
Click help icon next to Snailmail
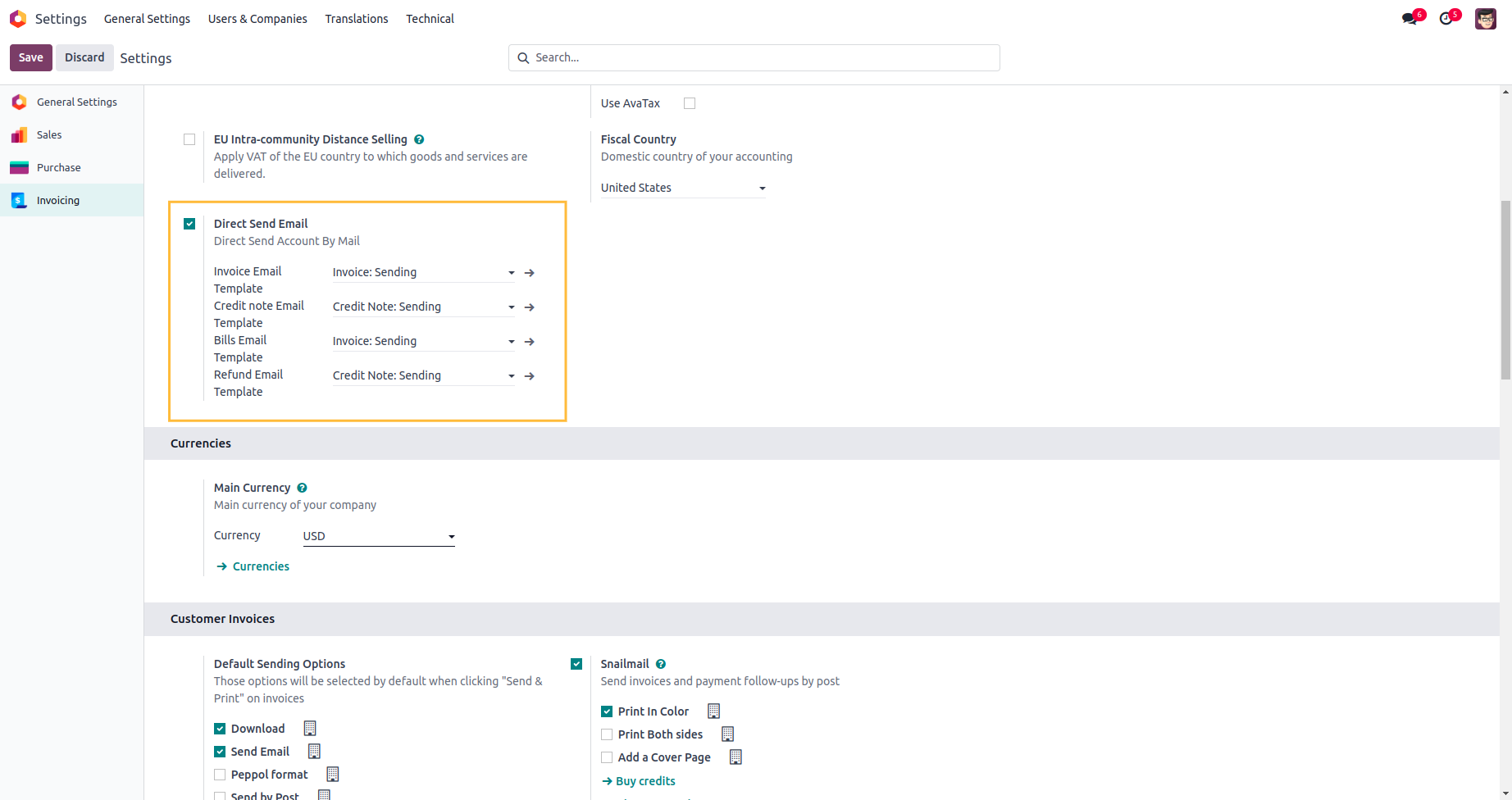(661, 664)
